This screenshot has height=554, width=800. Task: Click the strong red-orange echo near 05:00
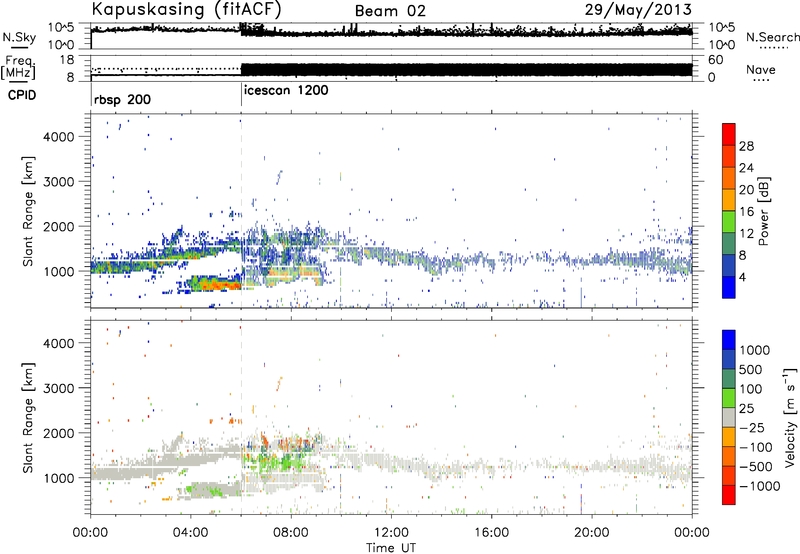(x=217, y=284)
